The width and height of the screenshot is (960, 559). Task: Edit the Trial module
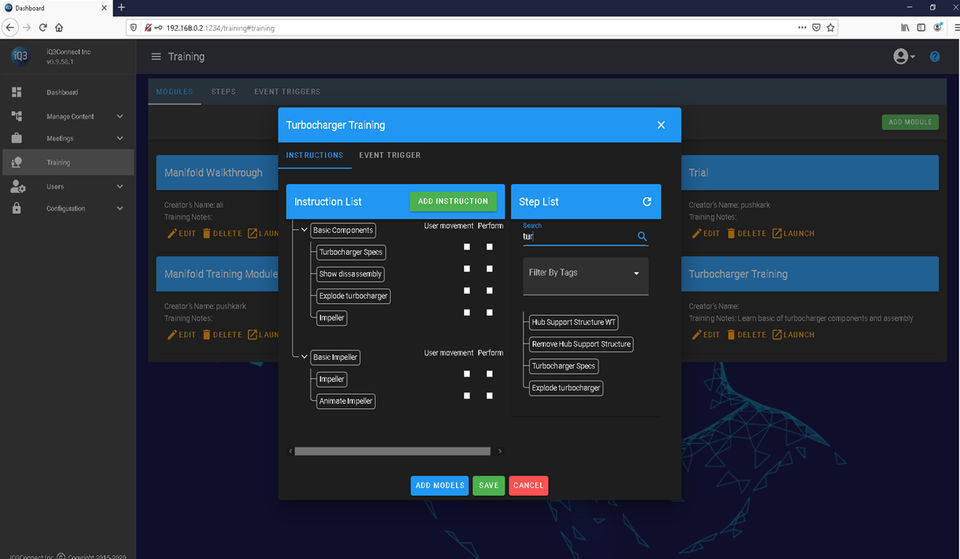705,233
